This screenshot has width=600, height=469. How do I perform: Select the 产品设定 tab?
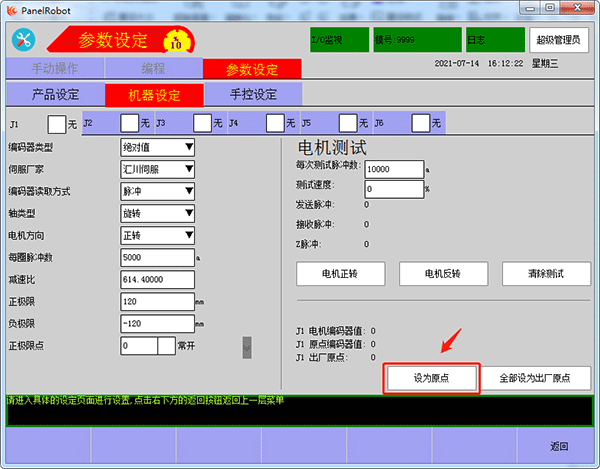tap(56, 95)
